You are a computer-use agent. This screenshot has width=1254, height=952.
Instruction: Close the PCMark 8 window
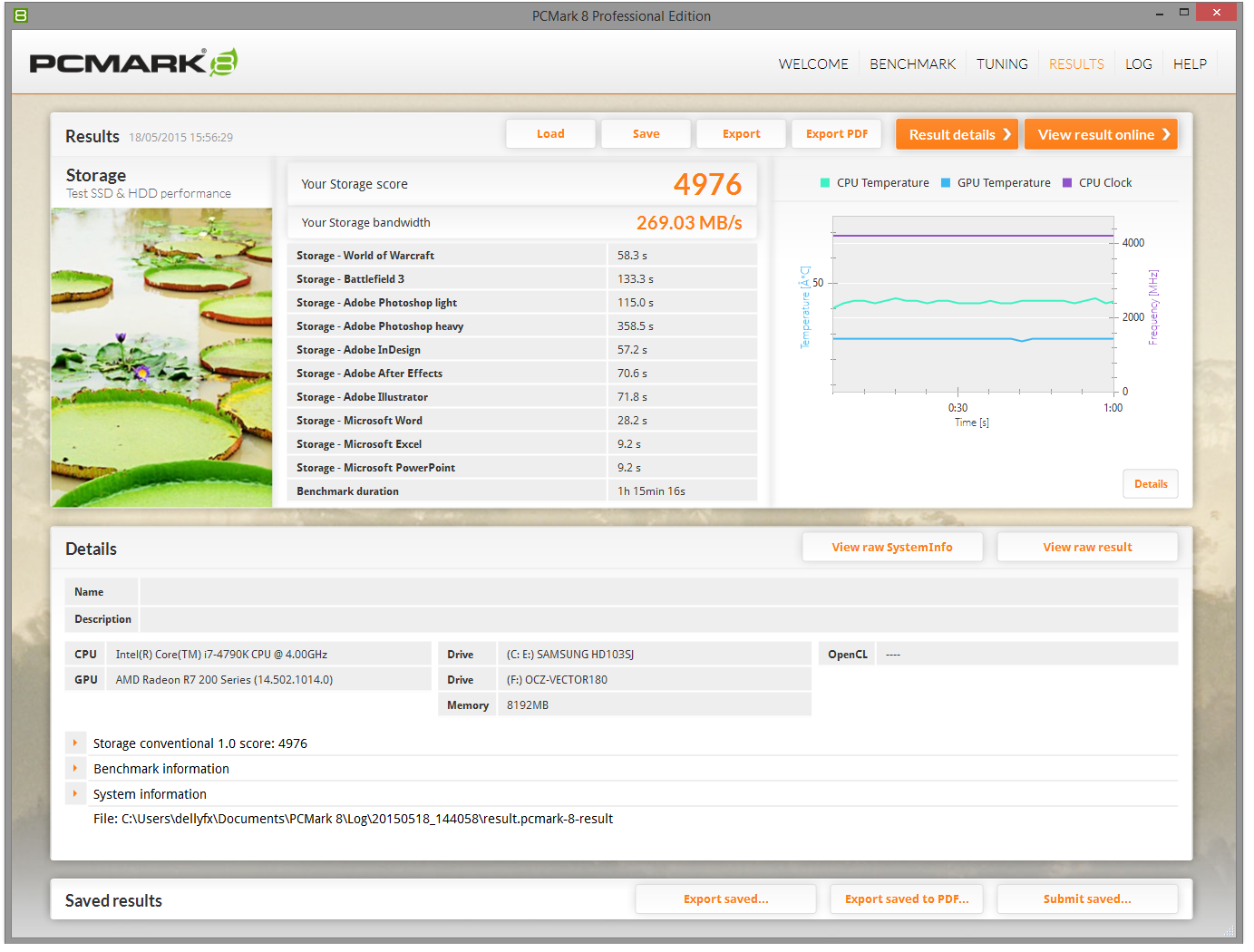(1216, 13)
